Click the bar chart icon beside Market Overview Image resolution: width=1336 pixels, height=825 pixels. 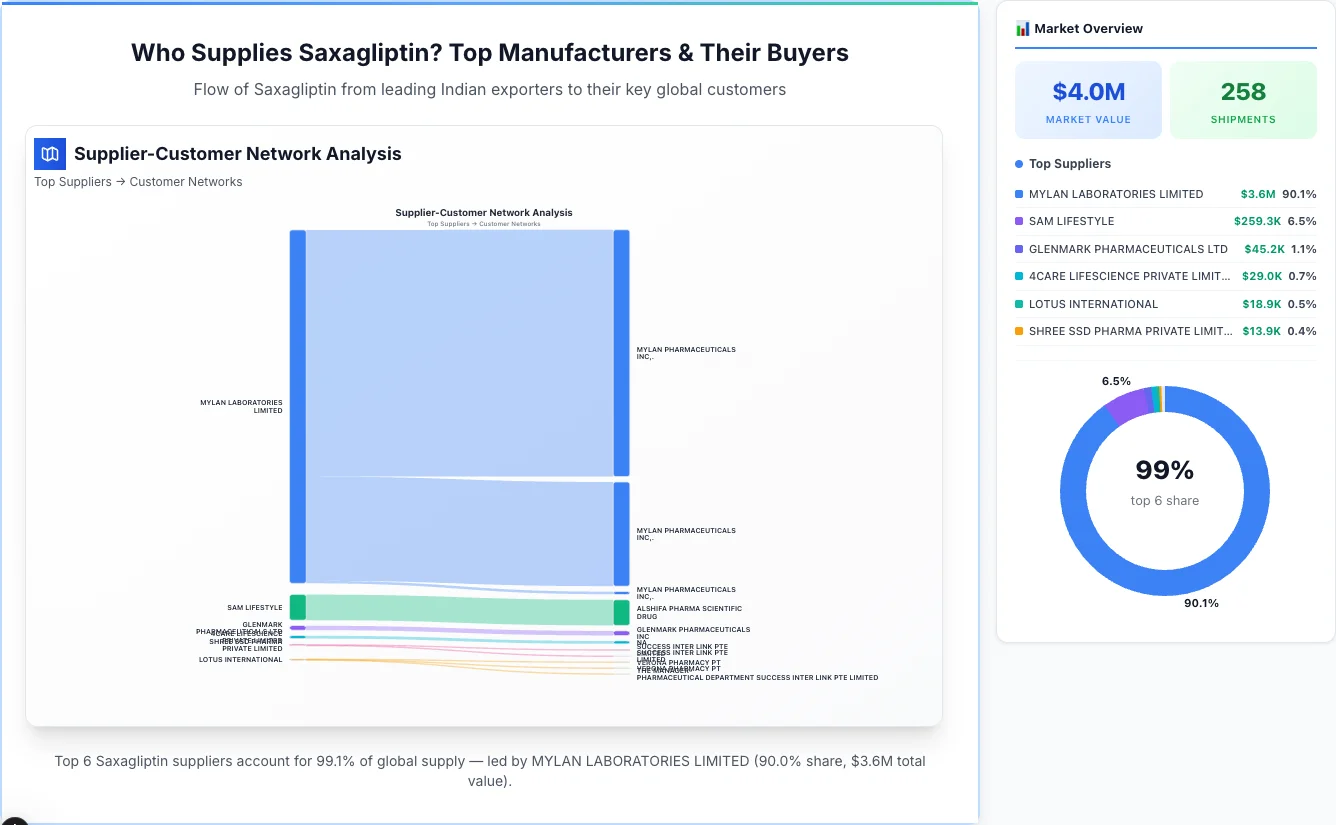tap(1022, 28)
